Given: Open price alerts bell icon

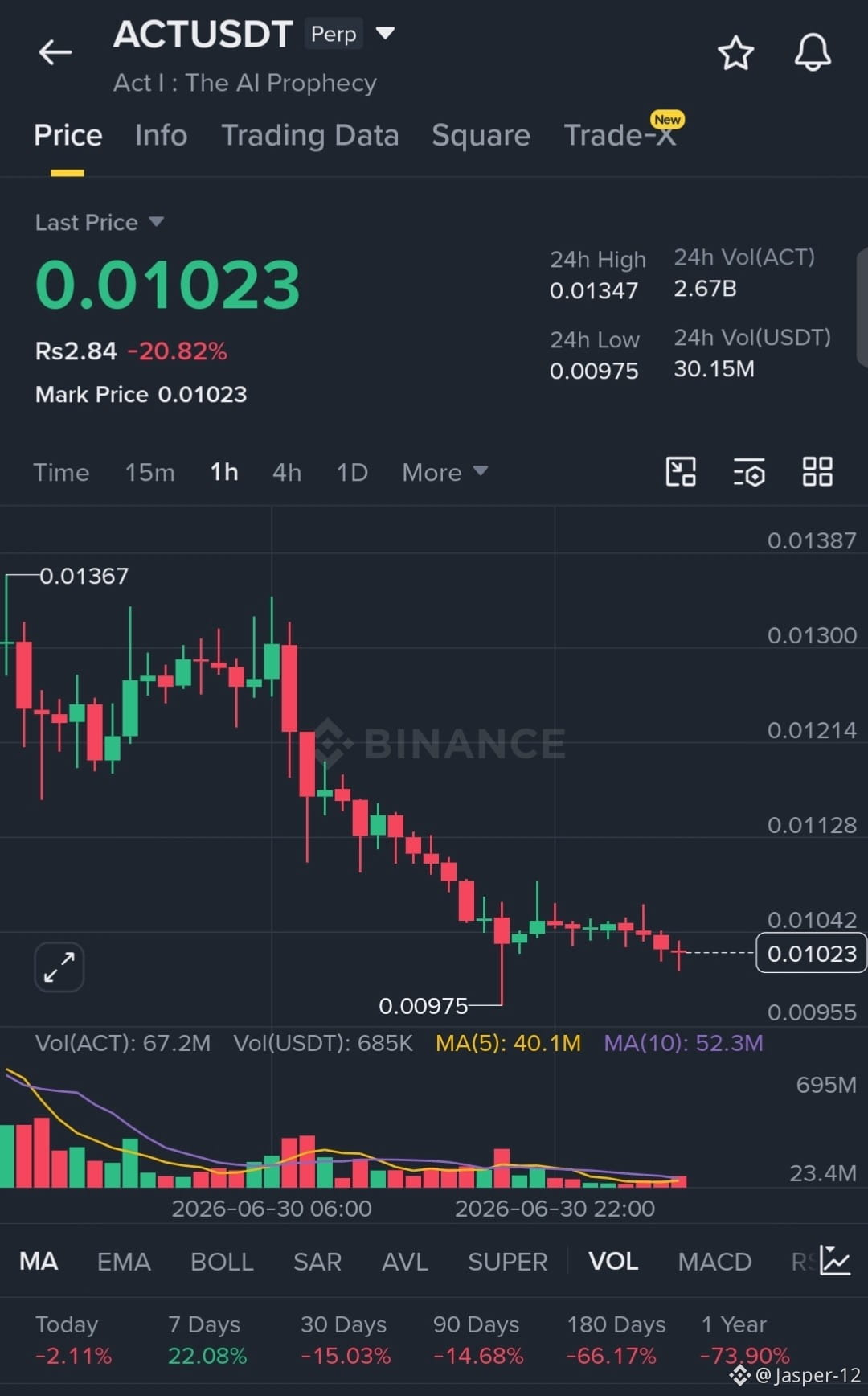Looking at the screenshot, I should click(813, 53).
